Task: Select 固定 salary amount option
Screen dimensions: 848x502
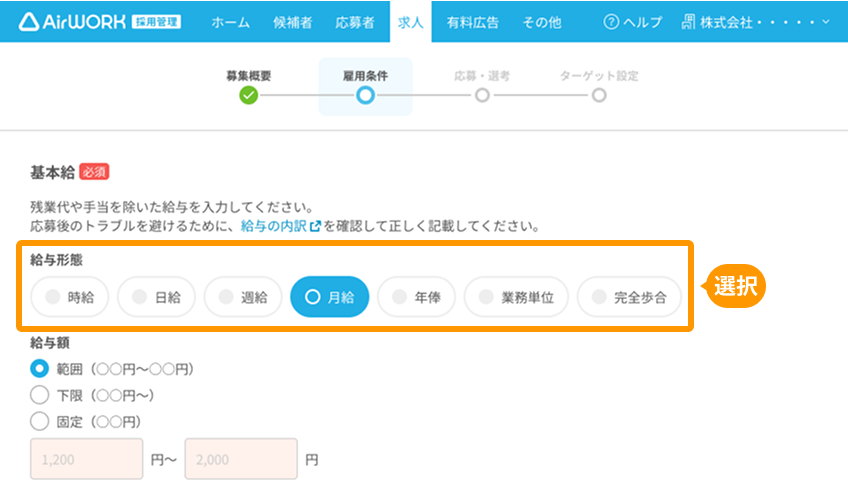Action: (39, 421)
